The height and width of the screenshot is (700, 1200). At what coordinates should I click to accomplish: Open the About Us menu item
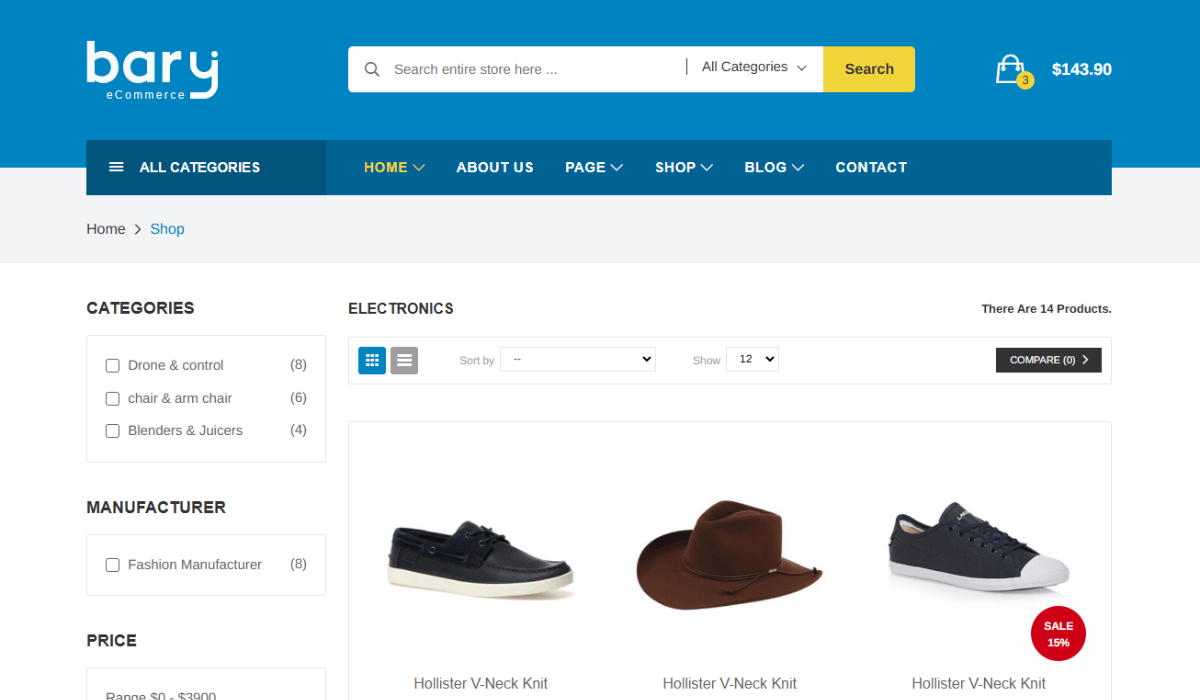(495, 167)
